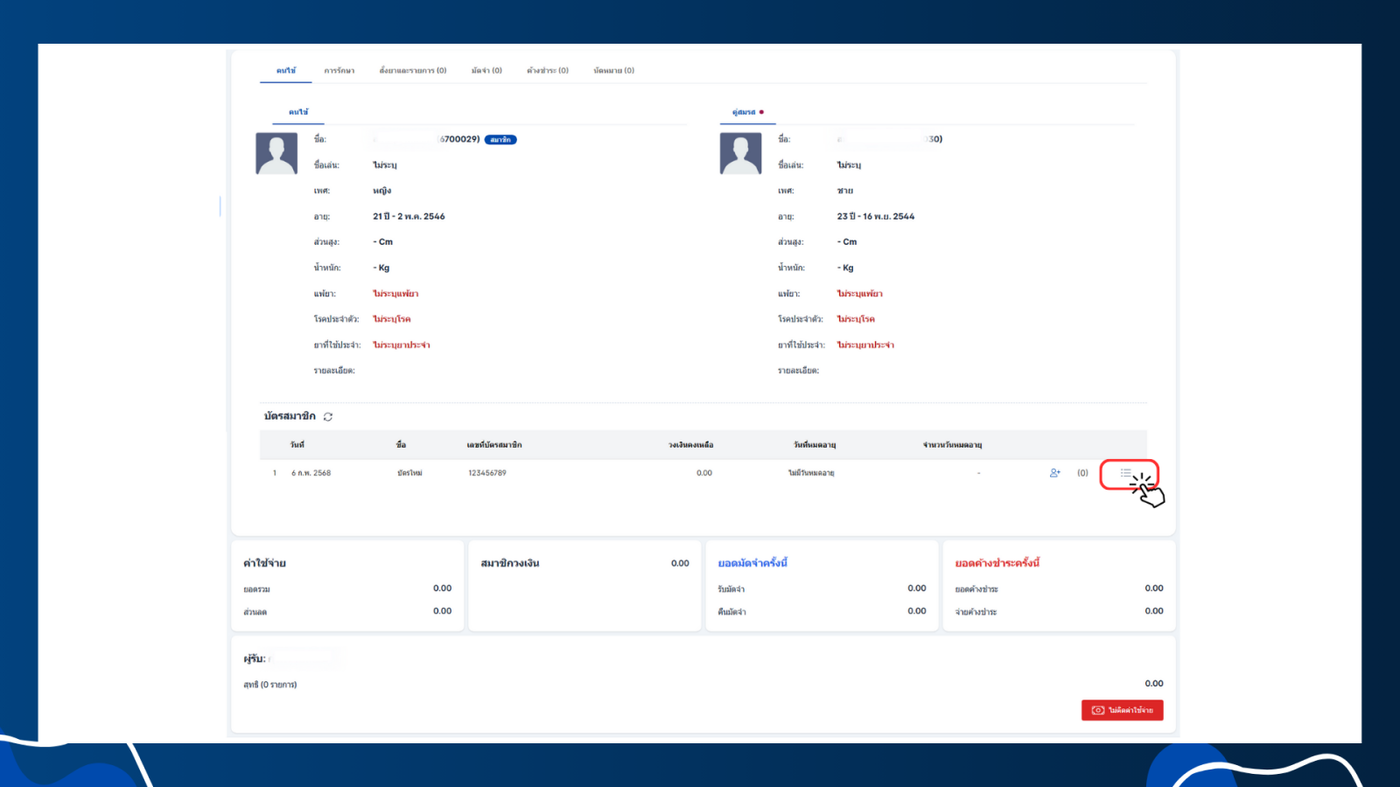Click the วันที่หมดอายุ column header
This screenshot has width=1400, height=787.
tap(815, 445)
